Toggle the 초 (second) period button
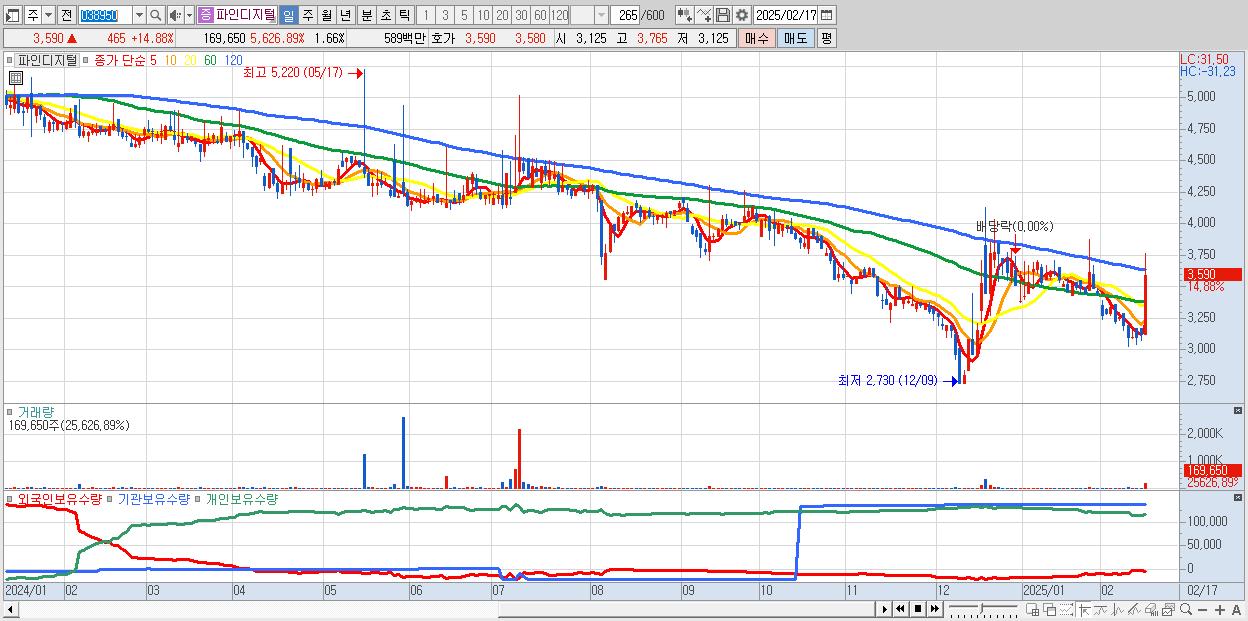The height and width of the screenshot is (621, 1248). pyautogui.click(x=385, y=15)
